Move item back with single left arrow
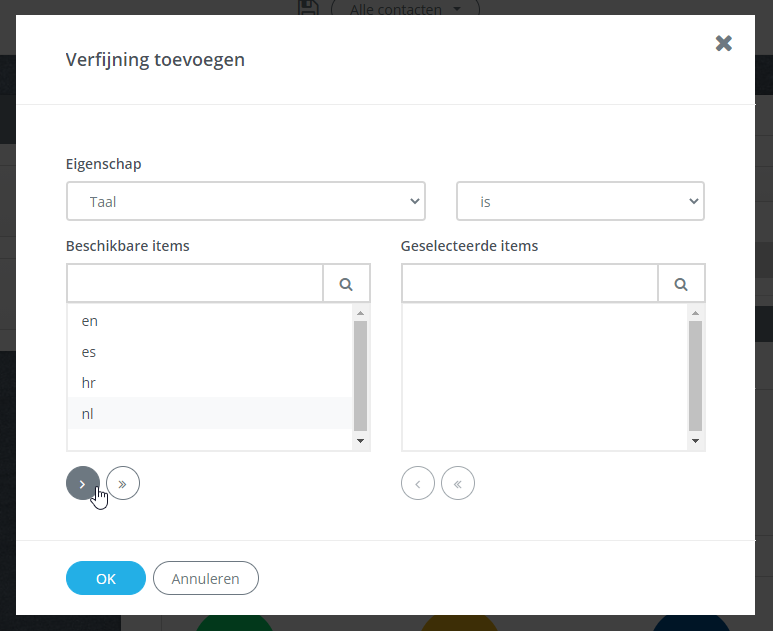Screen dimensions: 773x631 coord(418,483)
